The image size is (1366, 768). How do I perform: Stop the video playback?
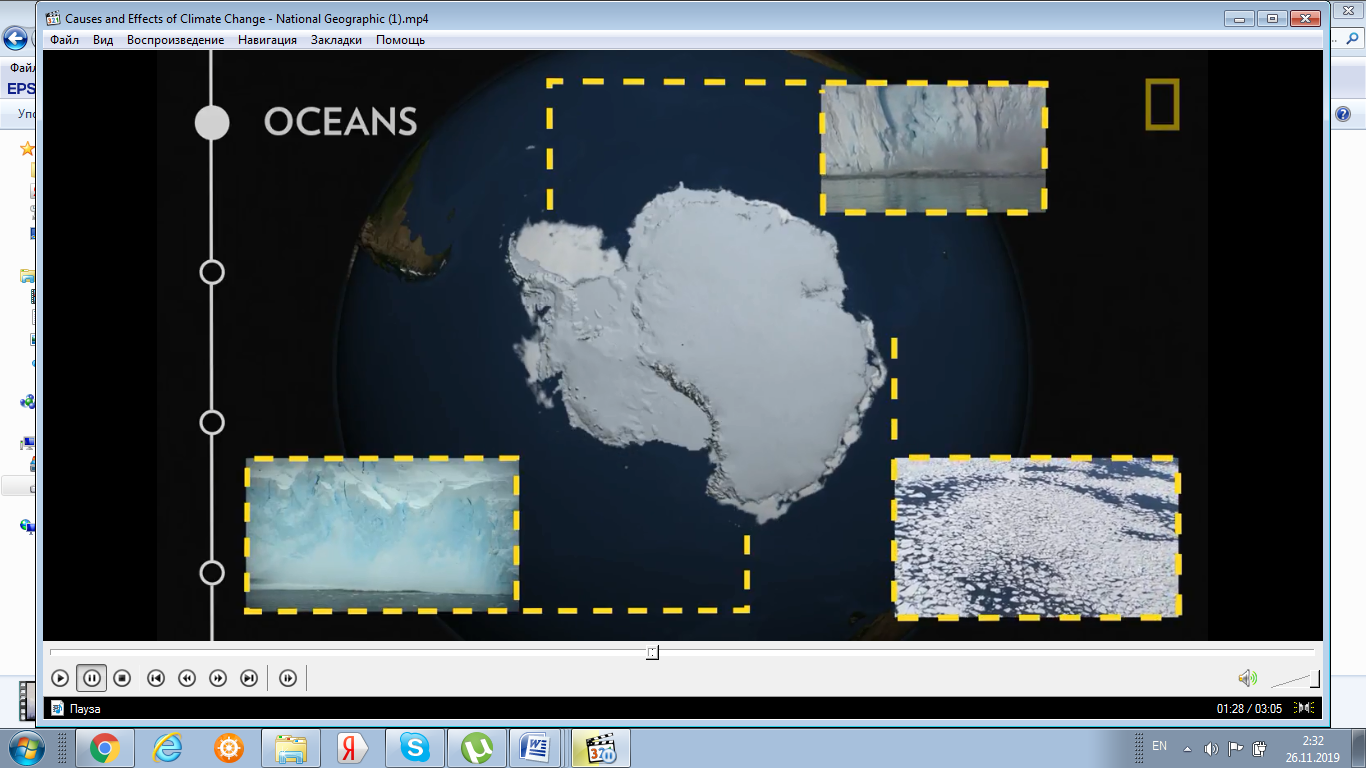tap(122, 678)
